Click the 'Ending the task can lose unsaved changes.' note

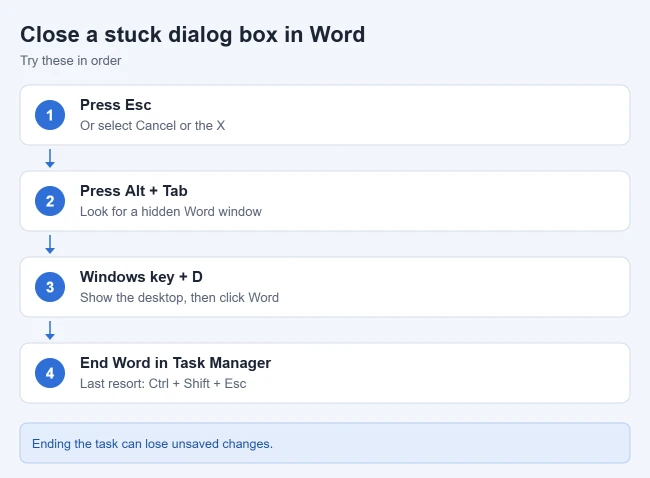coord(325,443)
